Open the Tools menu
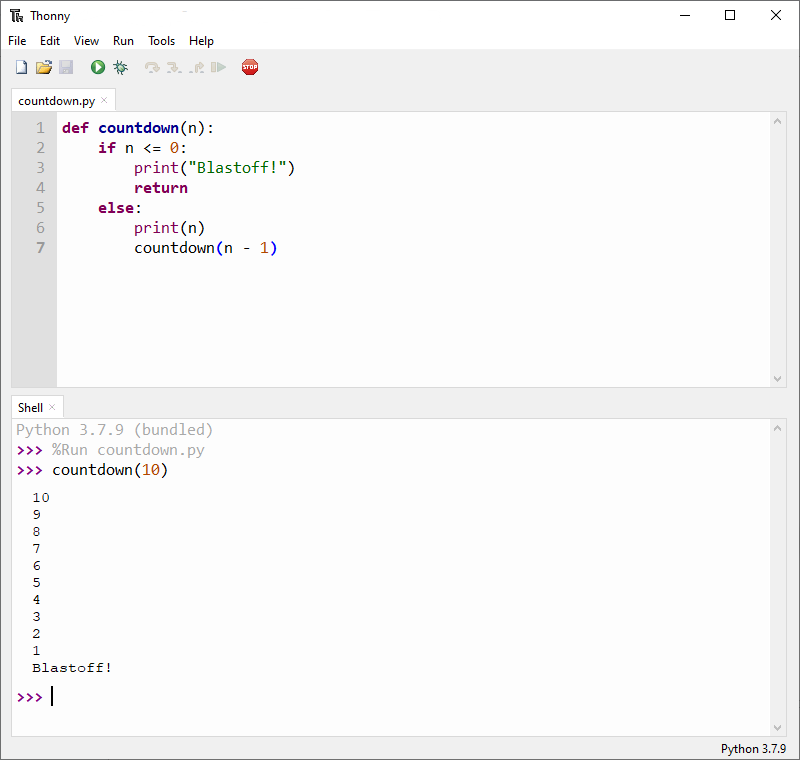800x760 pixels. [162, 41]
